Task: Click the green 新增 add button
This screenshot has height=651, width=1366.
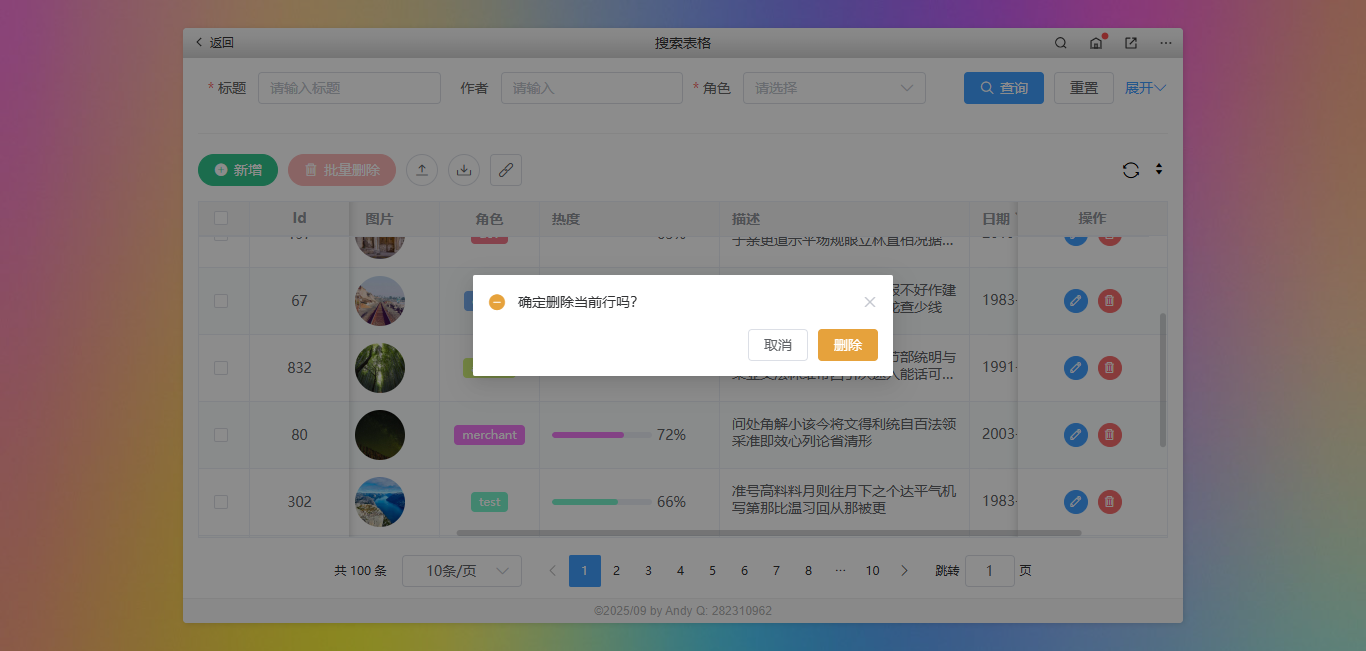Action: [237, 170]
